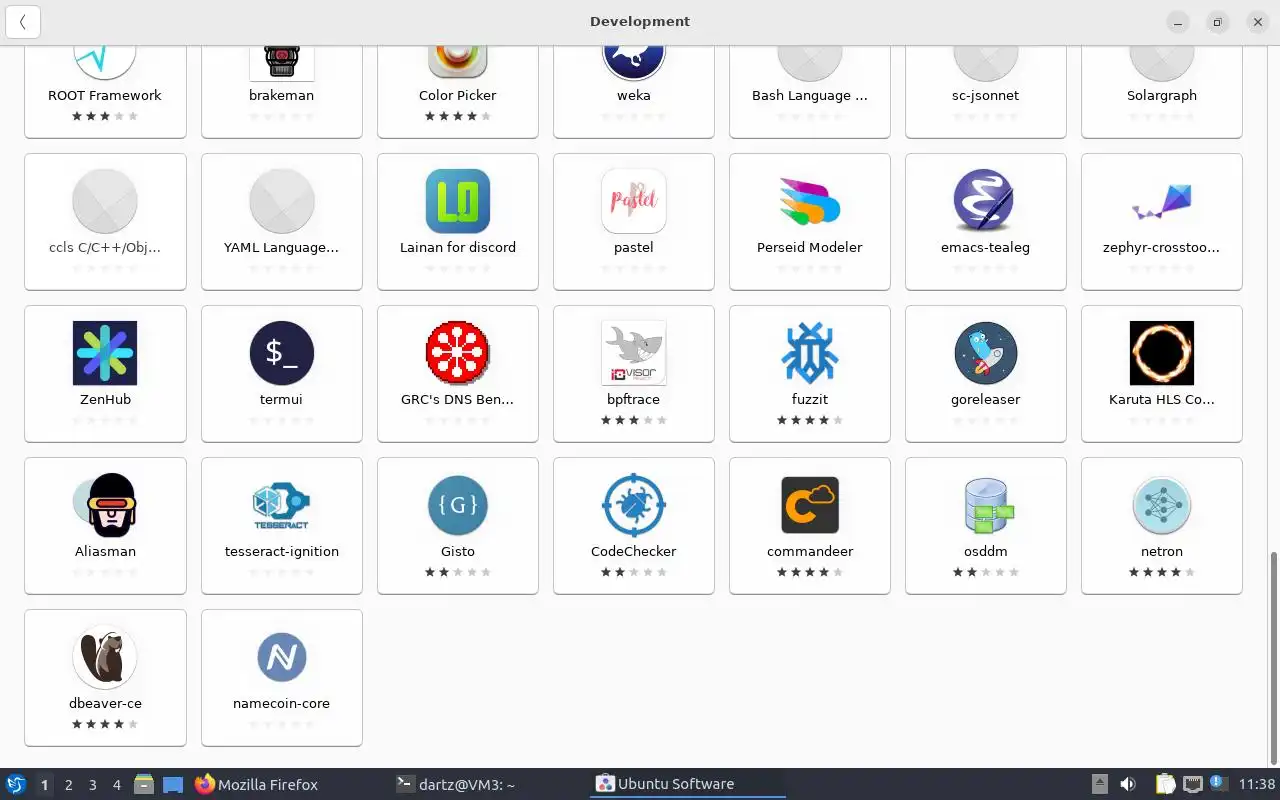Open the Lainan for discord icon
Image resolution: width=1280 pixels, height=800 pixels.
click(x=458, y=201)
